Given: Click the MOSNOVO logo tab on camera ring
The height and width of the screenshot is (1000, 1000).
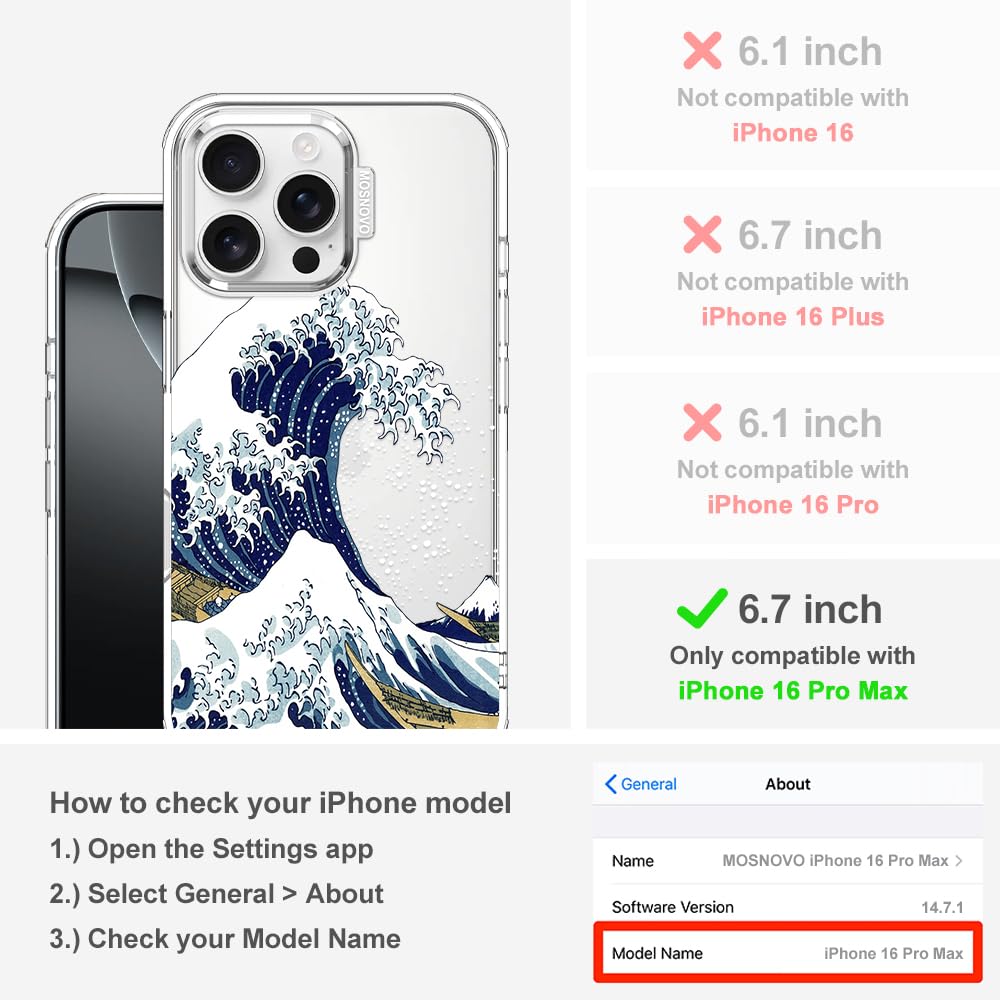Looking at the screenshot, I should [364, 202].
